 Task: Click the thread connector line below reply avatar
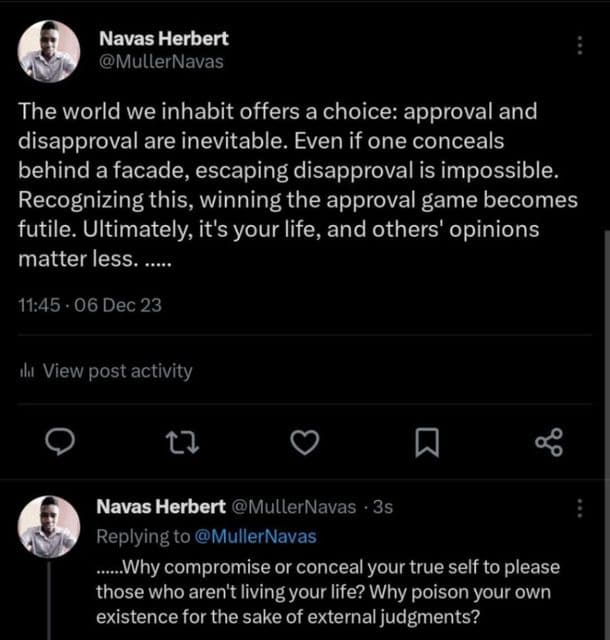[49, 600]
